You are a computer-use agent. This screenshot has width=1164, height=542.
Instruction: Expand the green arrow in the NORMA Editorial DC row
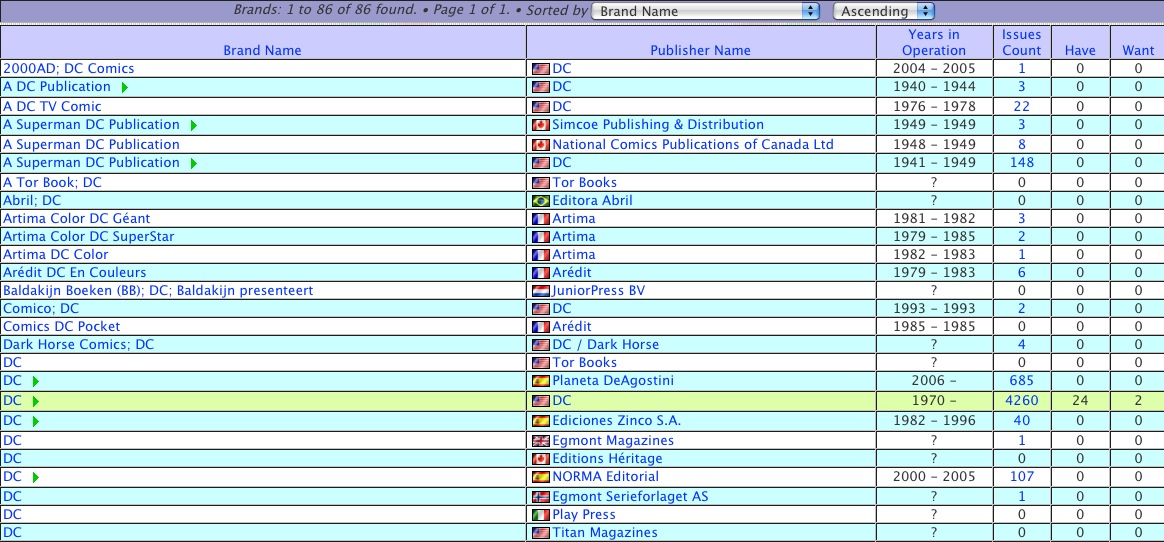click(36, 478)
